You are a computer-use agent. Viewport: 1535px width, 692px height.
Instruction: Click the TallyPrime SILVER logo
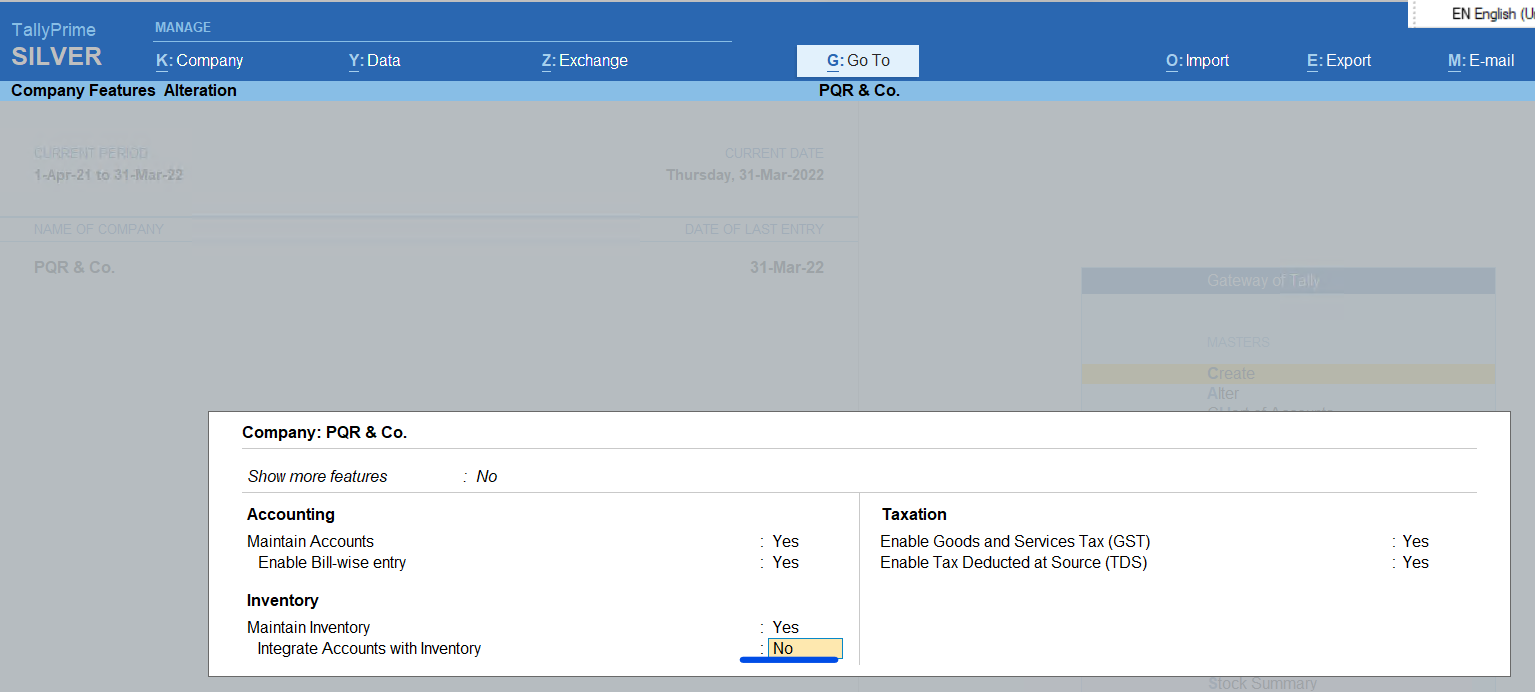[57, 45]
